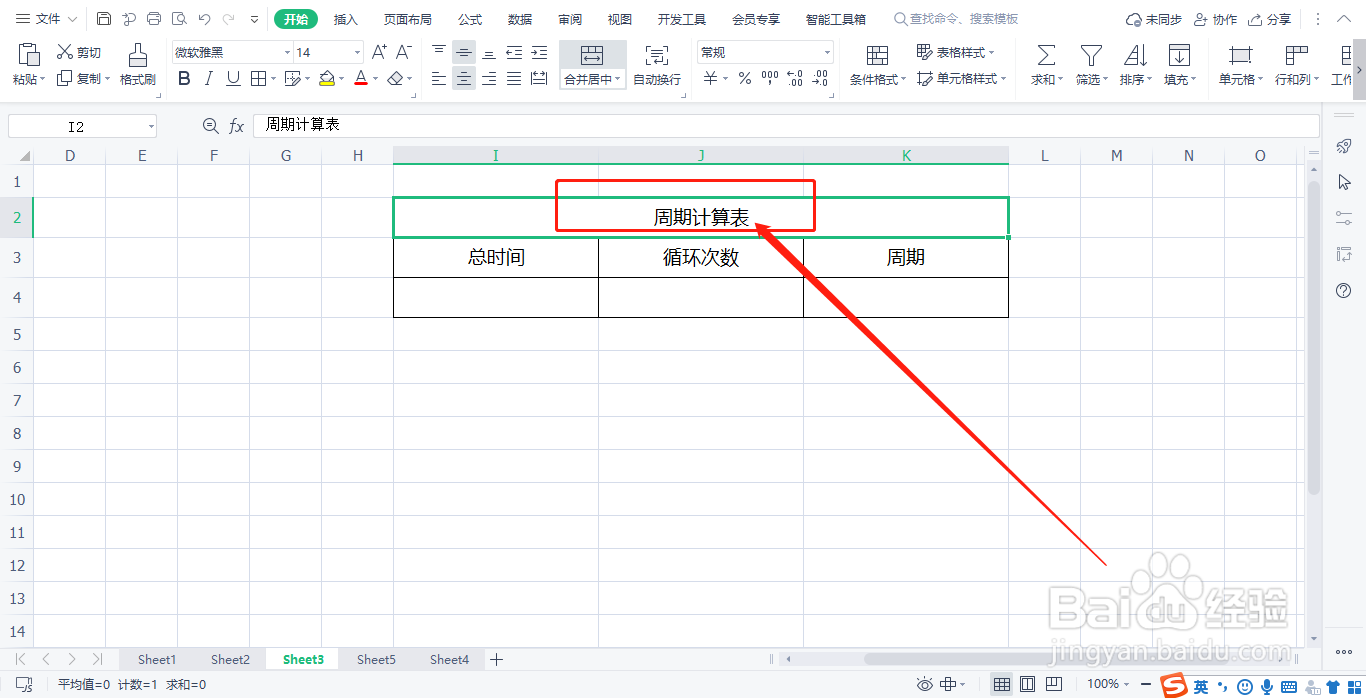Click the print preview icon
The height and width of the screenshot is (698, 1366).
click(x=180, y=17)
